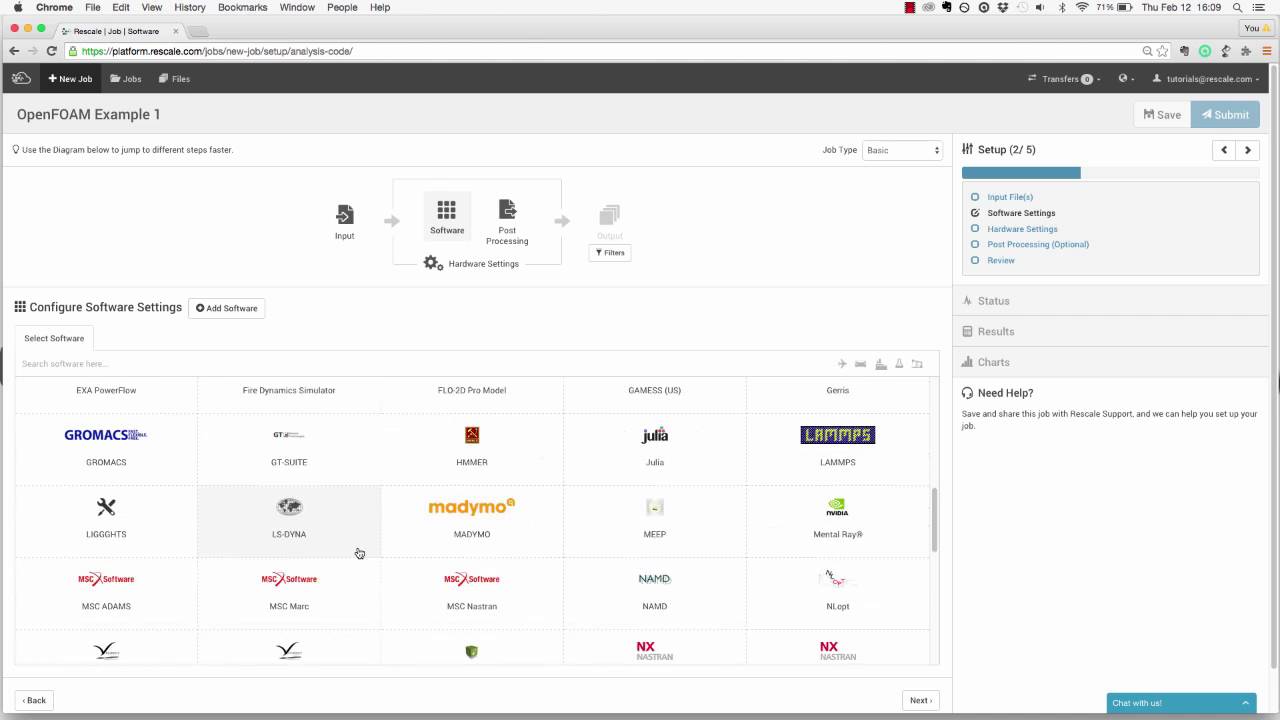Bookmark page with star icon
The height and width of the screenshot is (720, 1280).
tap(1163, 51)
